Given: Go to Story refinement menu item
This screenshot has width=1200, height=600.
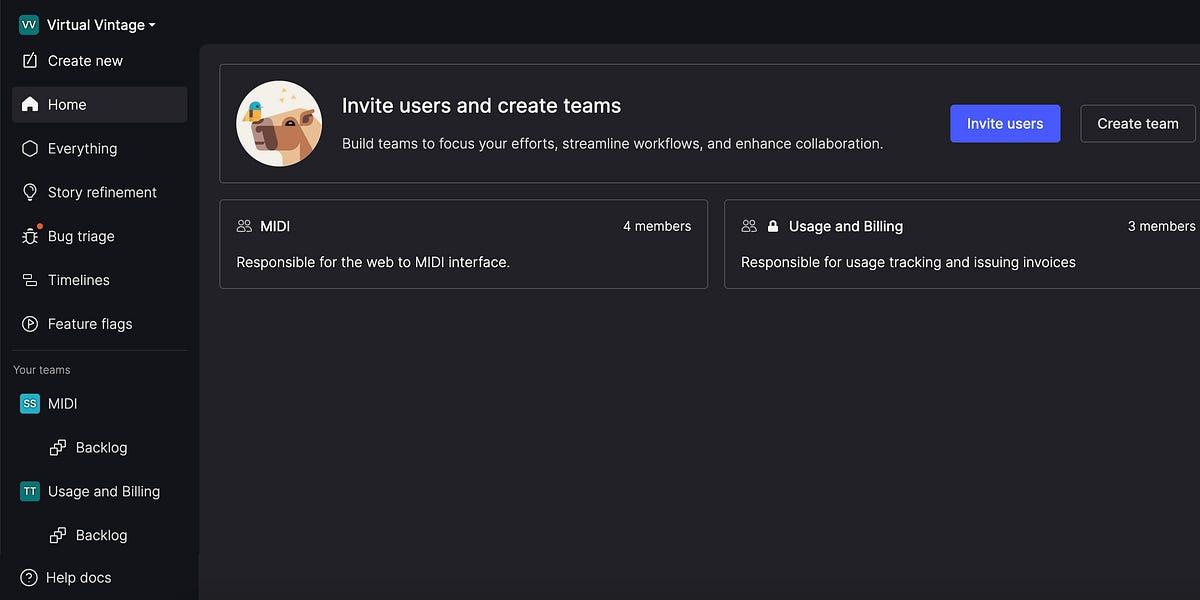Looking at the screenshot, I should [x=99, y=192].
